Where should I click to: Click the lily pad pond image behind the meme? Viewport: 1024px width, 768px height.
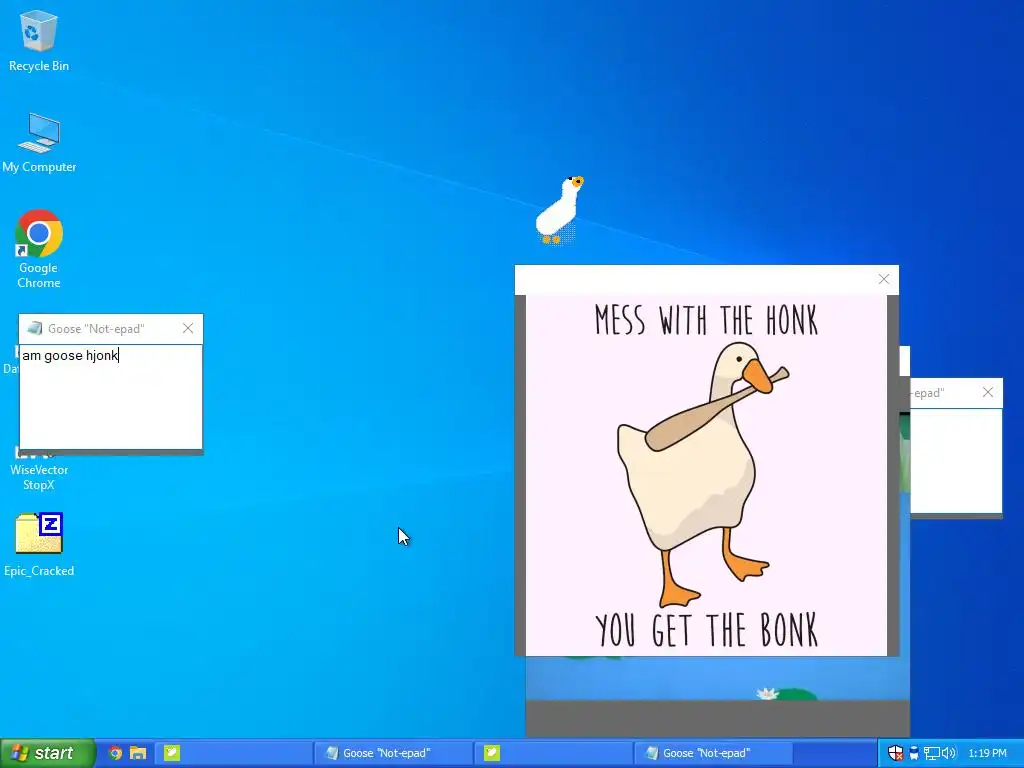pos(718,678)
